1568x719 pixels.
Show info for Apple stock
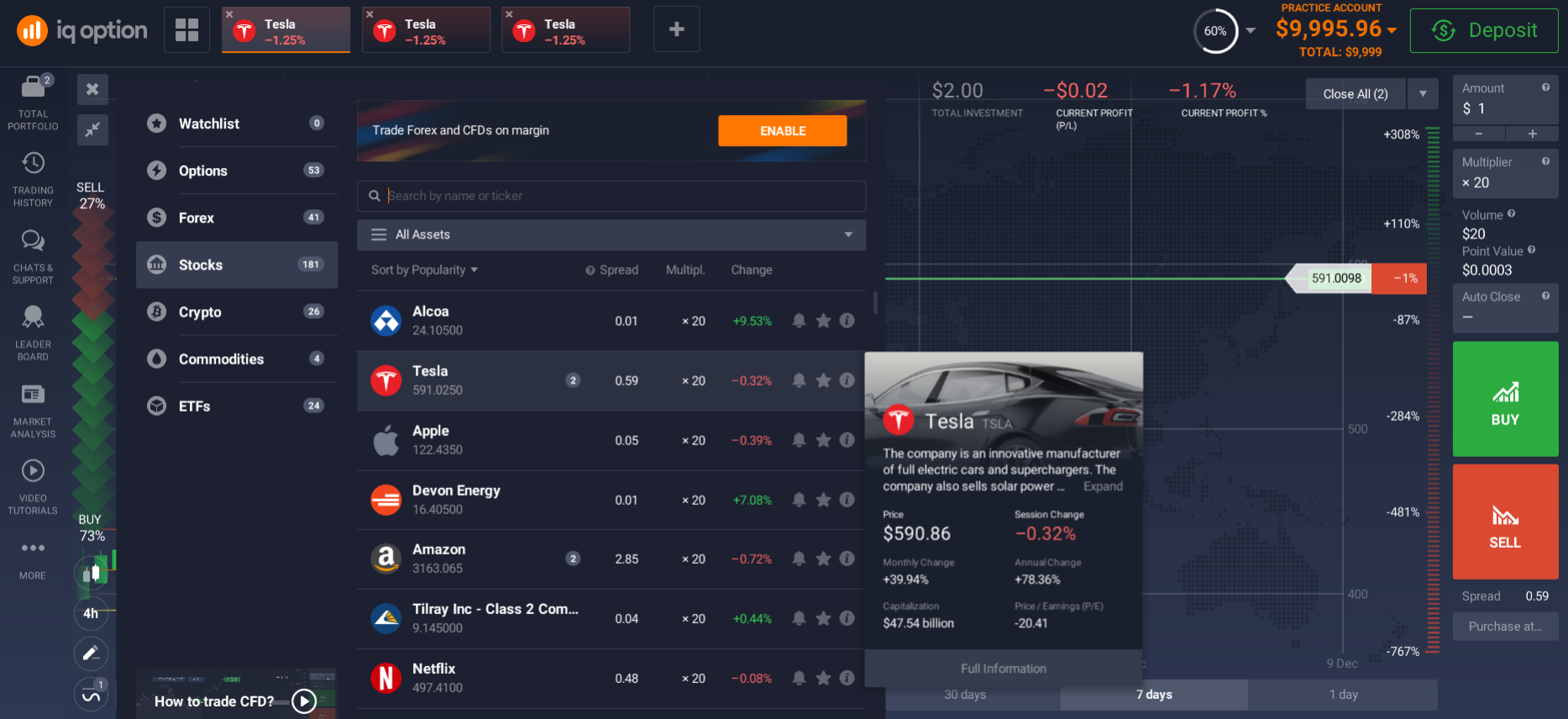tap(847, 440)
